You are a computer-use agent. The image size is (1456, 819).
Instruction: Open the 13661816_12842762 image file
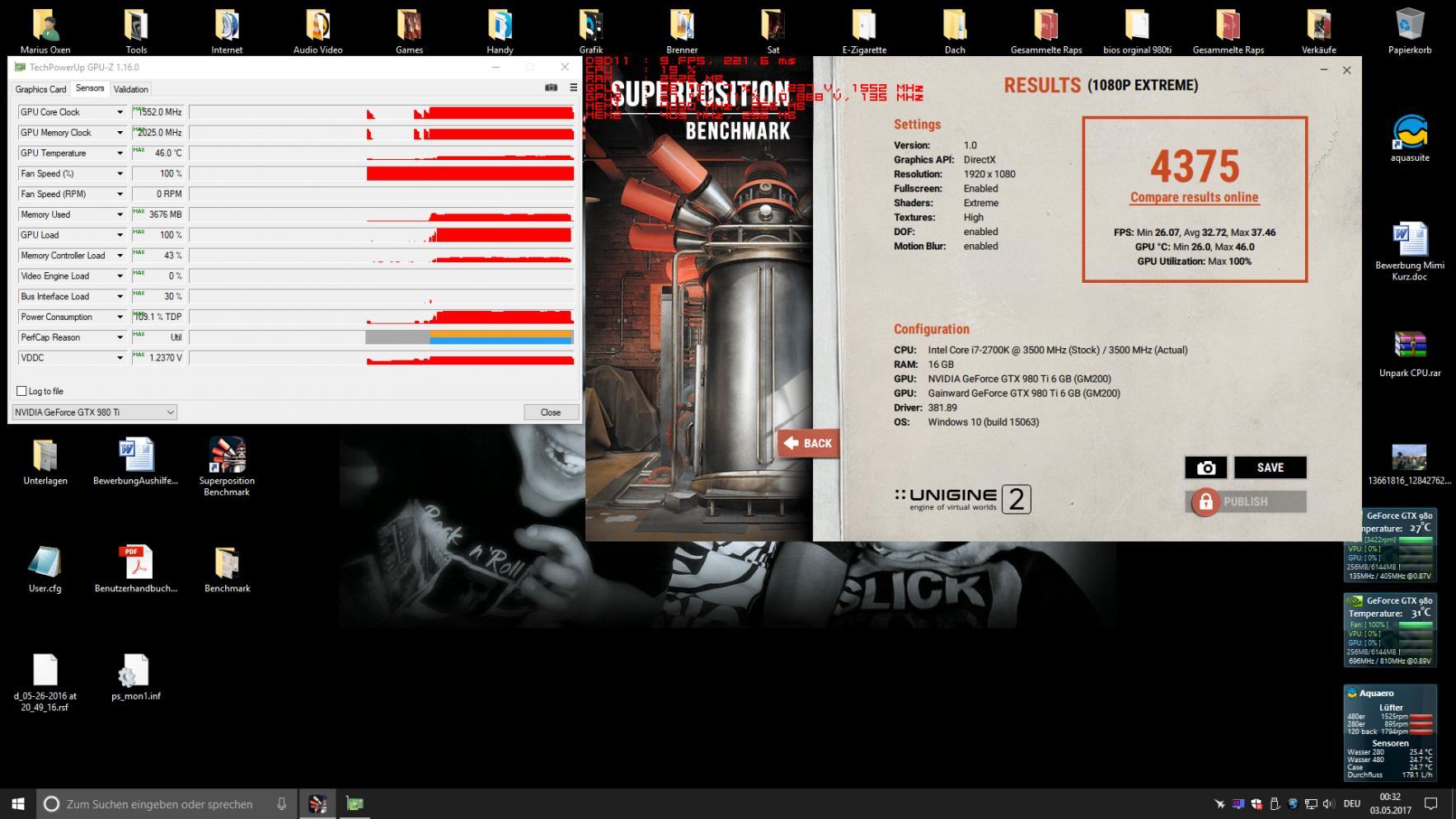(1410, 464)
